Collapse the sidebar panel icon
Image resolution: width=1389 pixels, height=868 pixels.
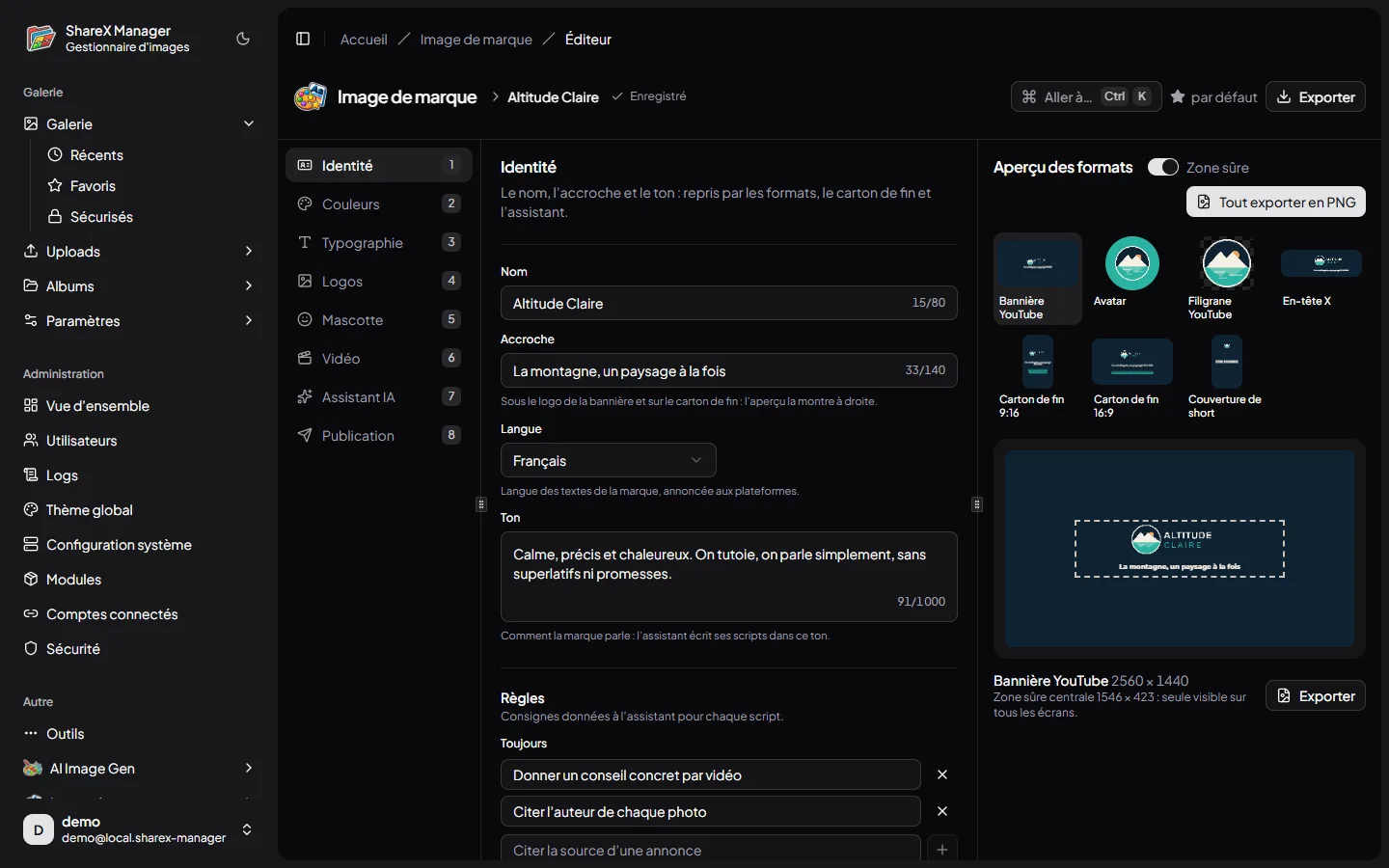[303, 39]
